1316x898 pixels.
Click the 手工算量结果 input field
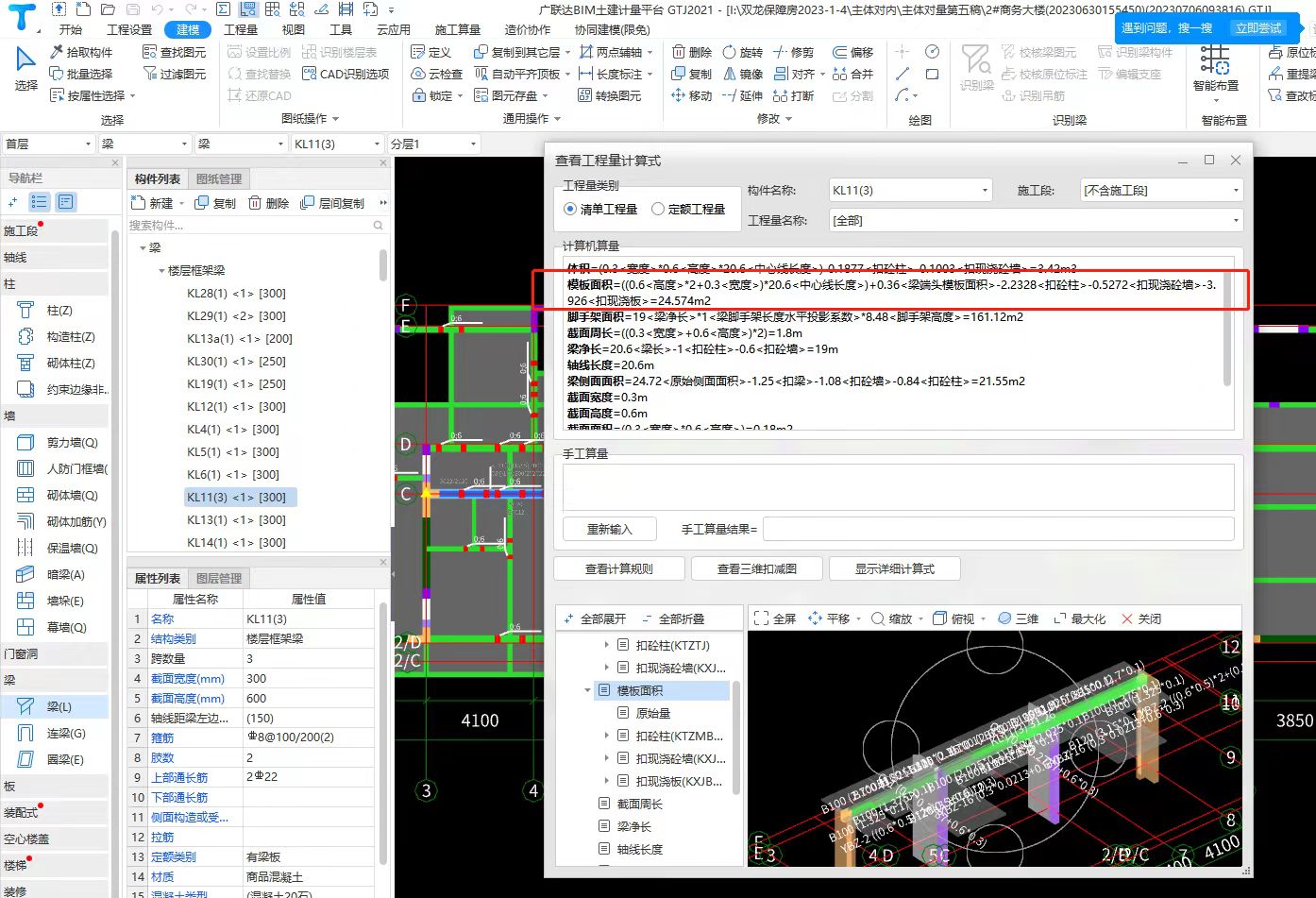pyautogui.click(x=998, y=529)
